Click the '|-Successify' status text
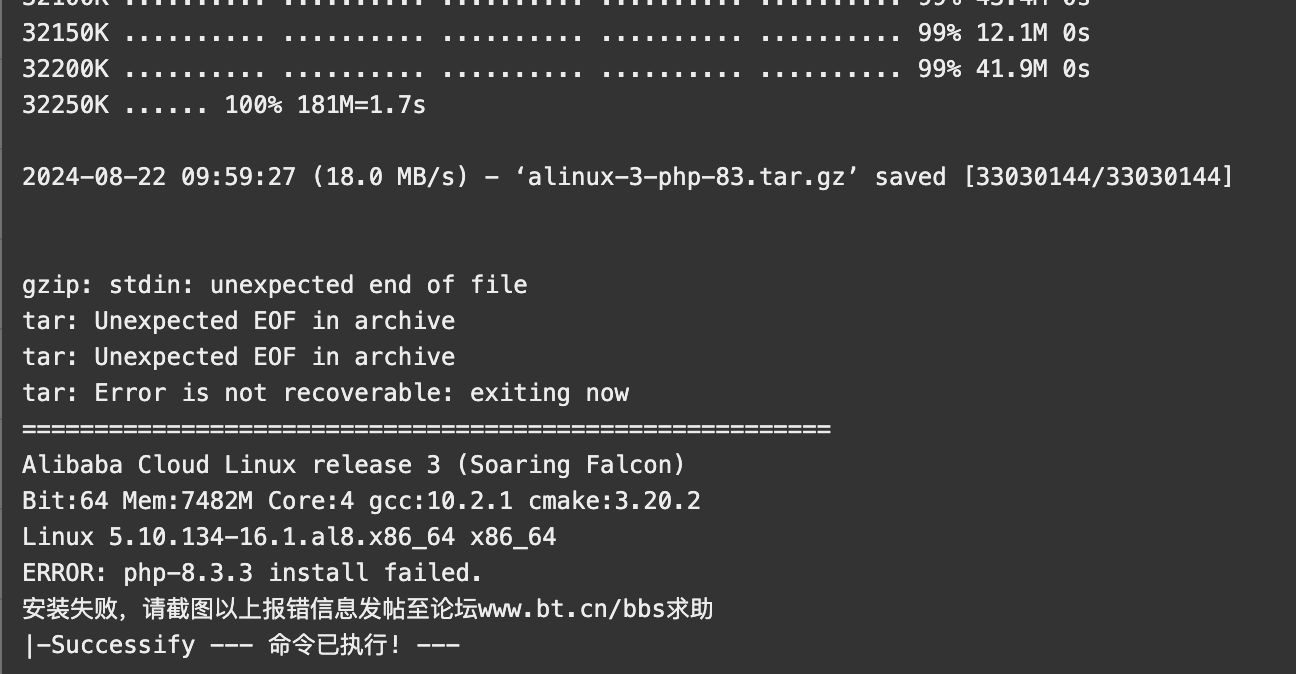Screen dimensions: 1296x674 point(109,645)
